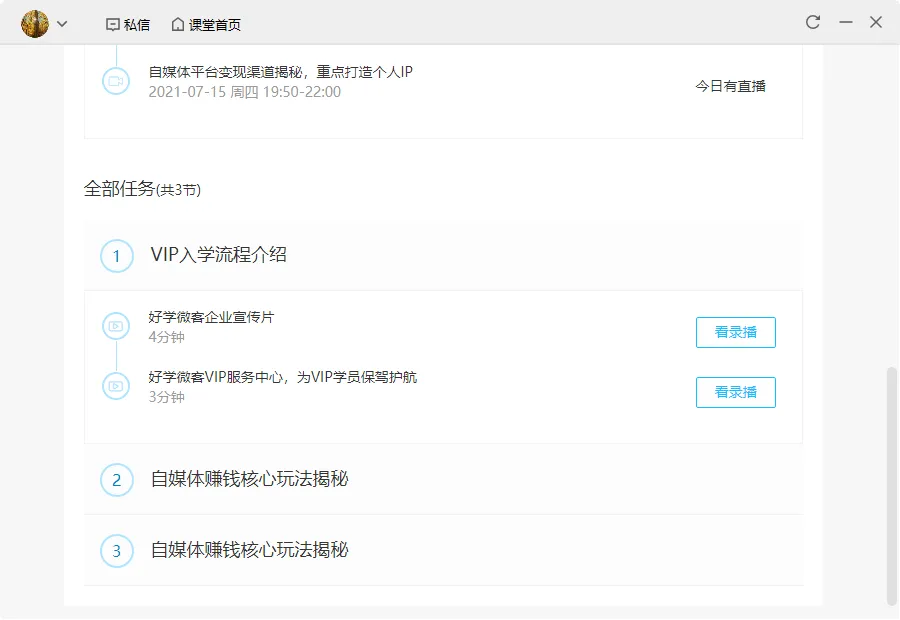Click the 全部任务(共3节) heading
The image size is (900, 620).
pyautogui.click(x=142, y=189)
